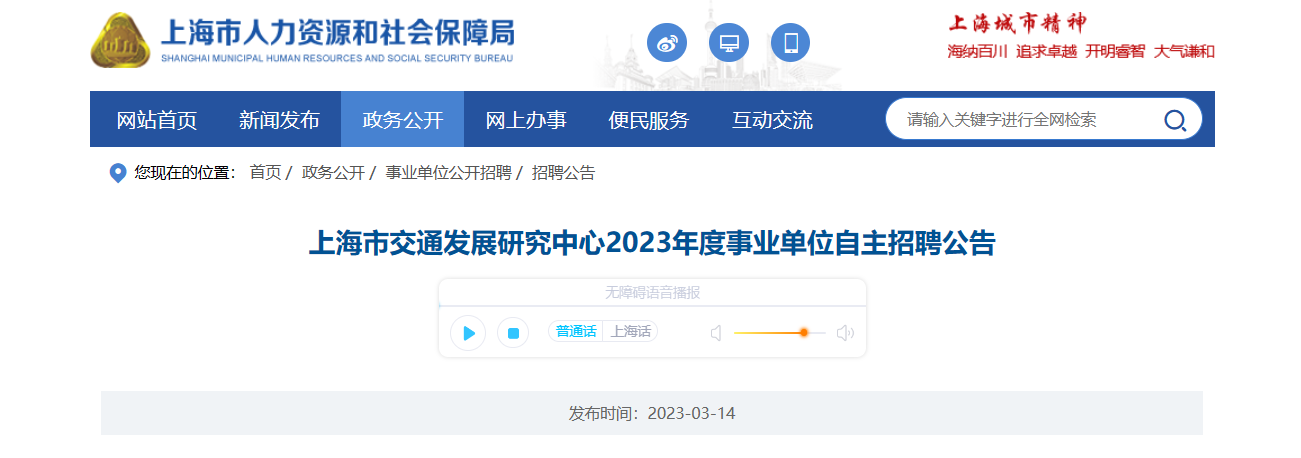Select 上海话 voice option
The image size is (1301, 458).
point(630,332)
